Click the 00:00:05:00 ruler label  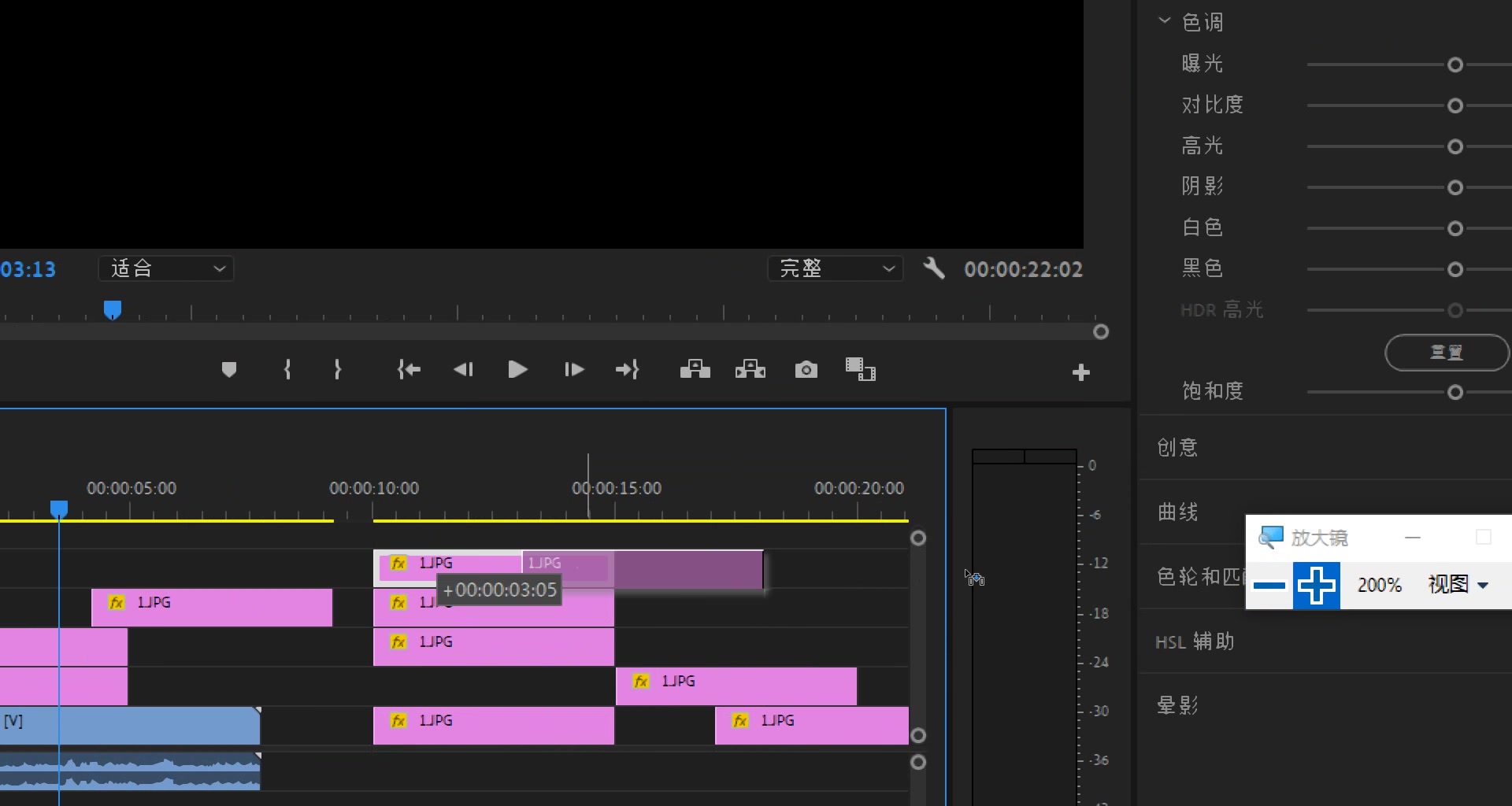click(132, 488)
